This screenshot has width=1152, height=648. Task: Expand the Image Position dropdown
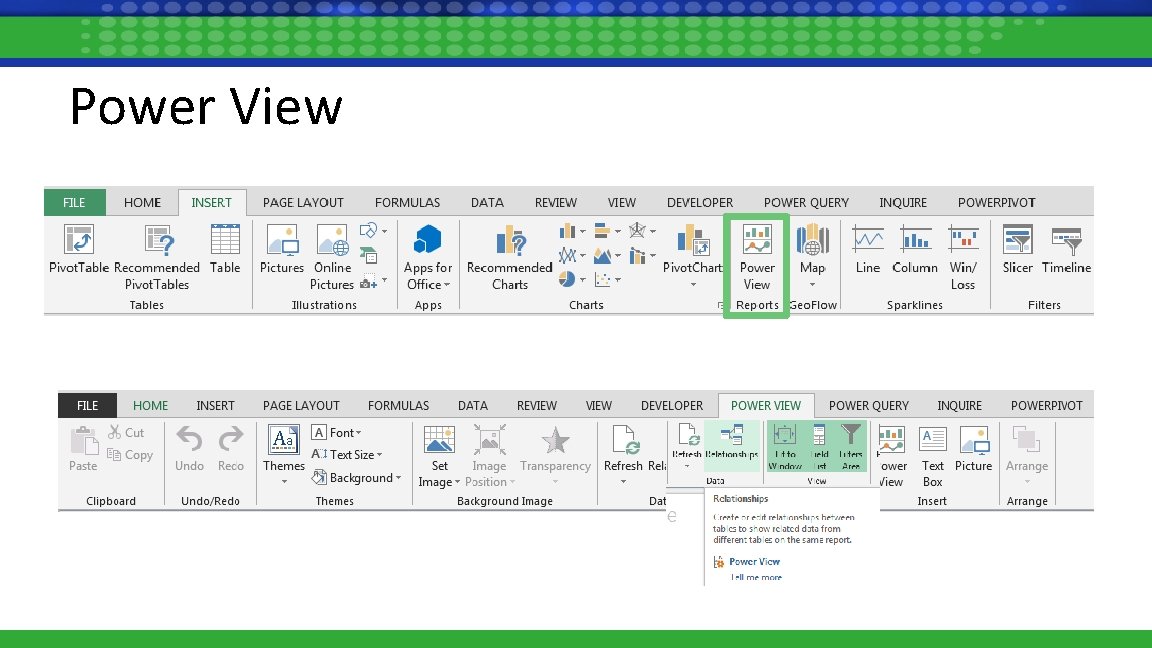[x=512, y=483]
